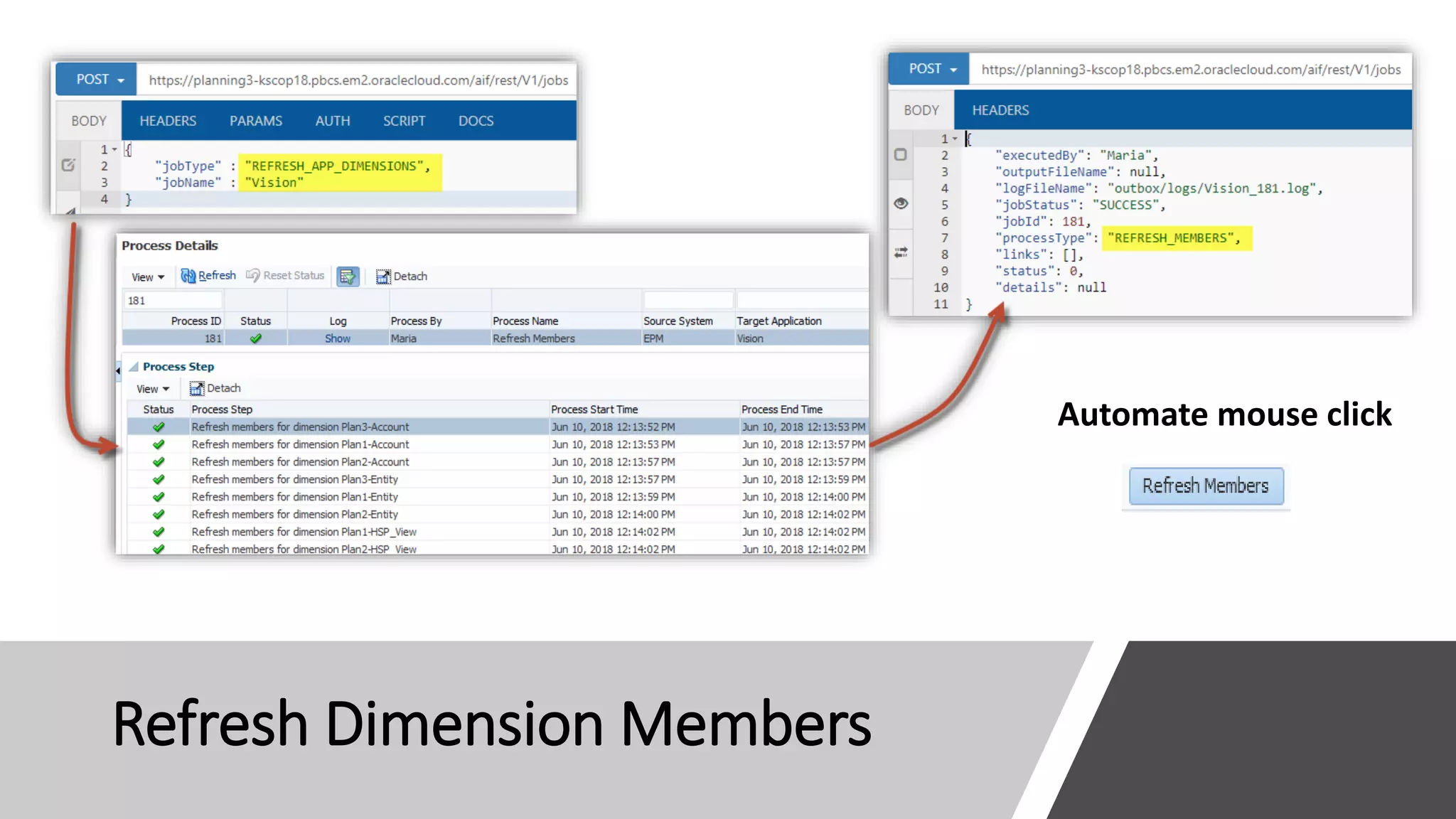Click the Show log link for process 181
This screenshot has height=819, width=1456.
(338, 339)
